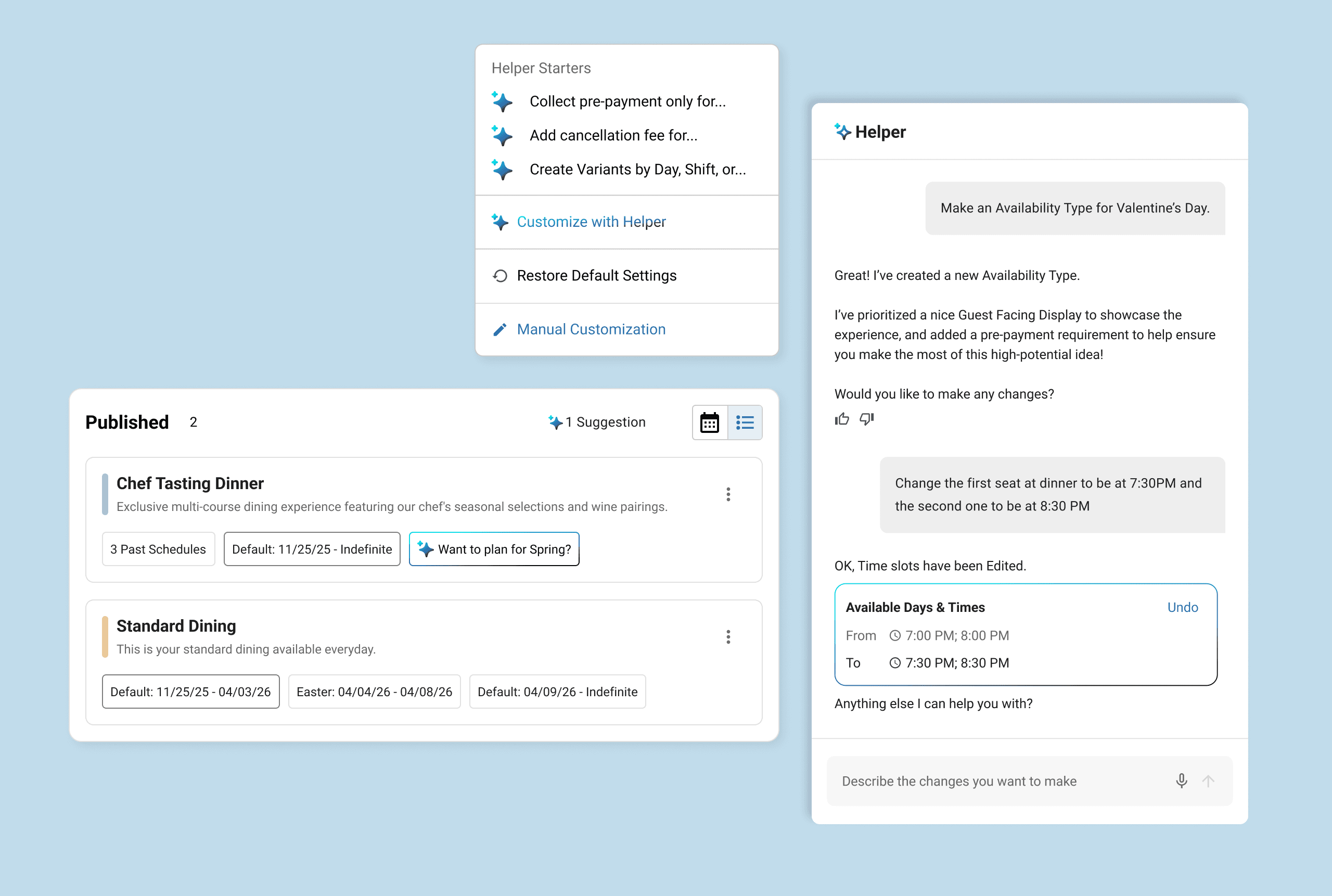Select Customize with Helper option
This screenshot has width=1332, height=896.
click(591, 222)
